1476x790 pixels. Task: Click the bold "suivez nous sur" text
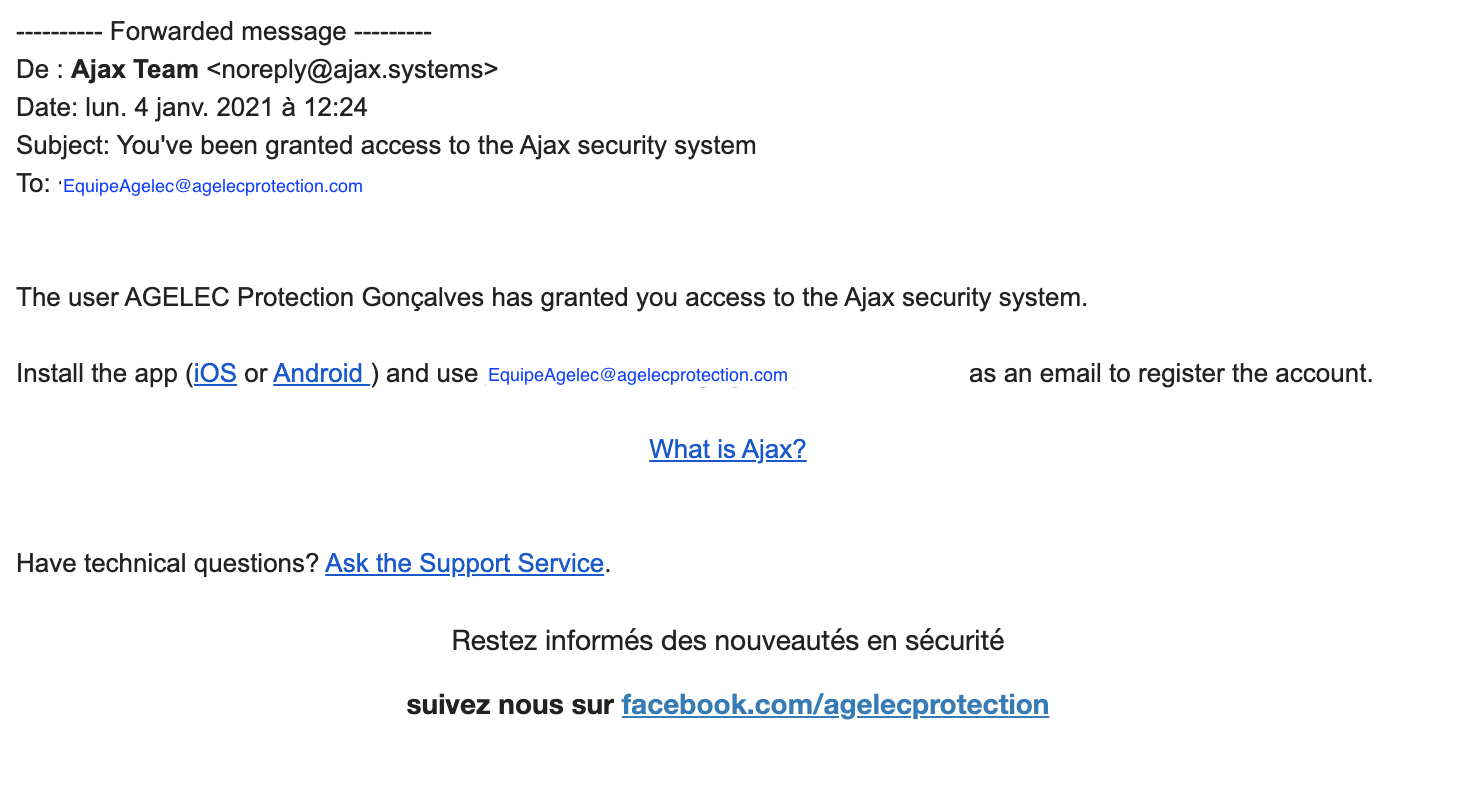click(x=509, y=705)
